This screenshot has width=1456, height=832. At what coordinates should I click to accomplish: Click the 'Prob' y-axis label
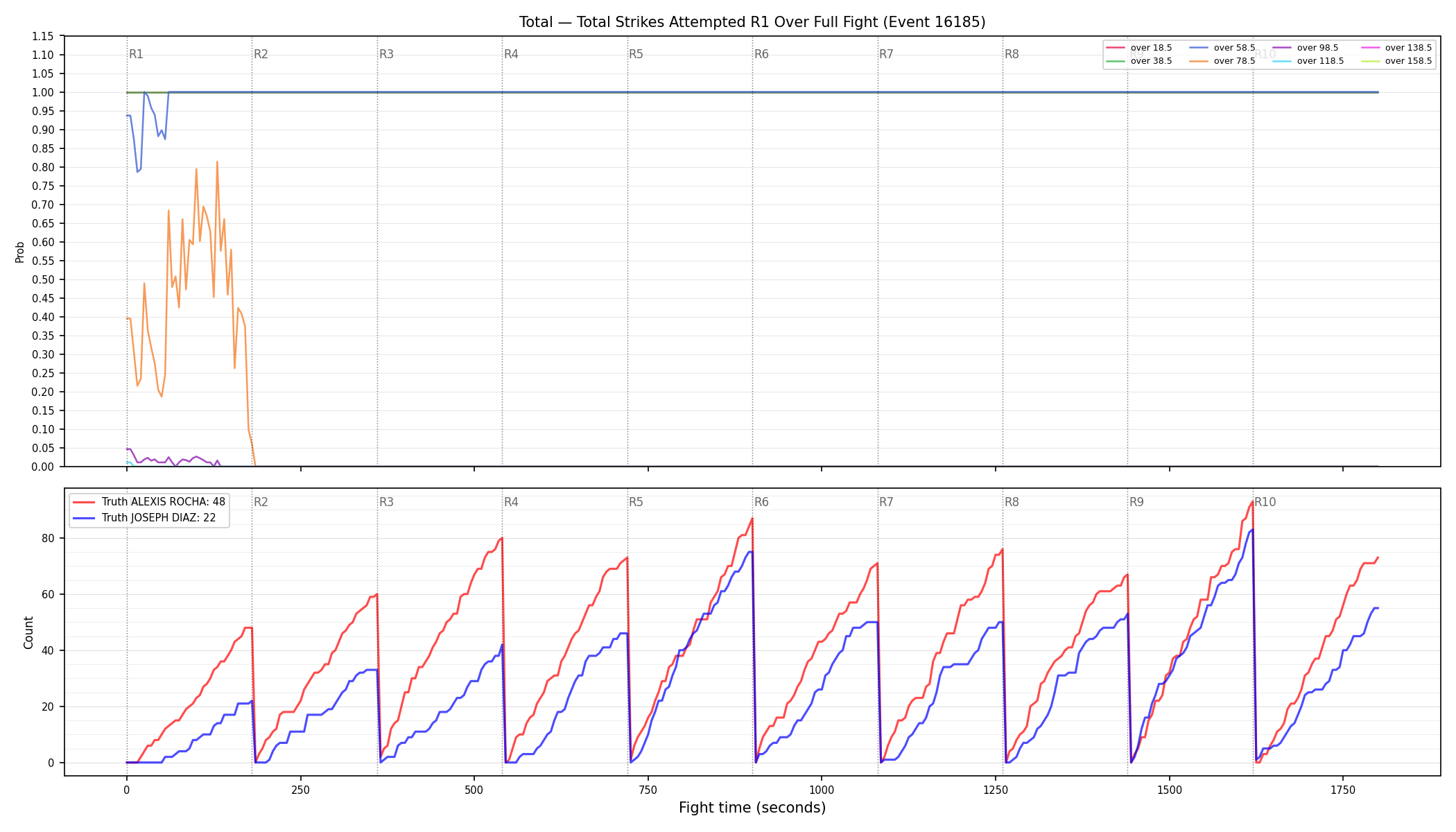(20, 252)
